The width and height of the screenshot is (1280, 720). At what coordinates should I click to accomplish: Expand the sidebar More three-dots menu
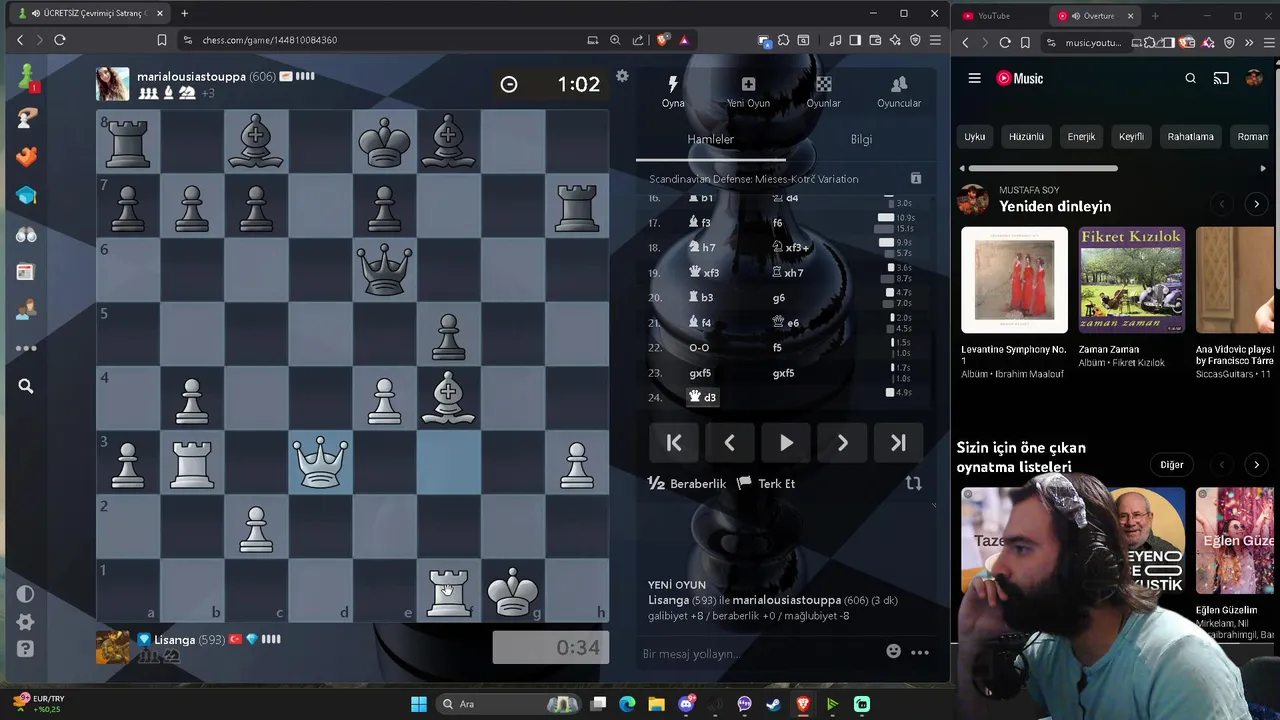pyautogui.click(x=26, y=348)
